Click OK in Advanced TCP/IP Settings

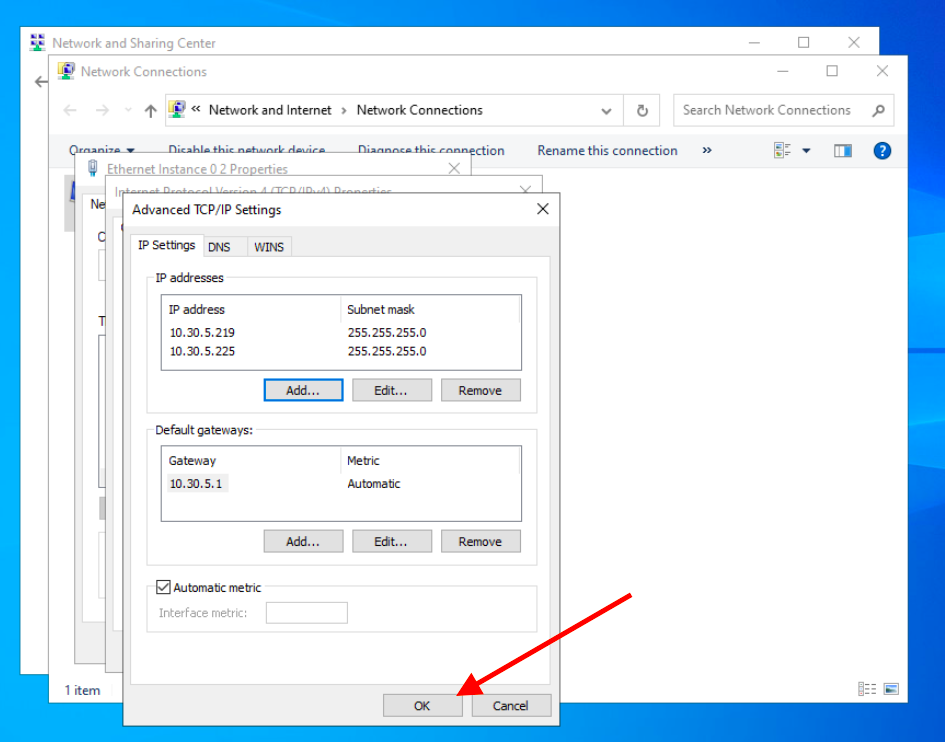click(422, 705)
